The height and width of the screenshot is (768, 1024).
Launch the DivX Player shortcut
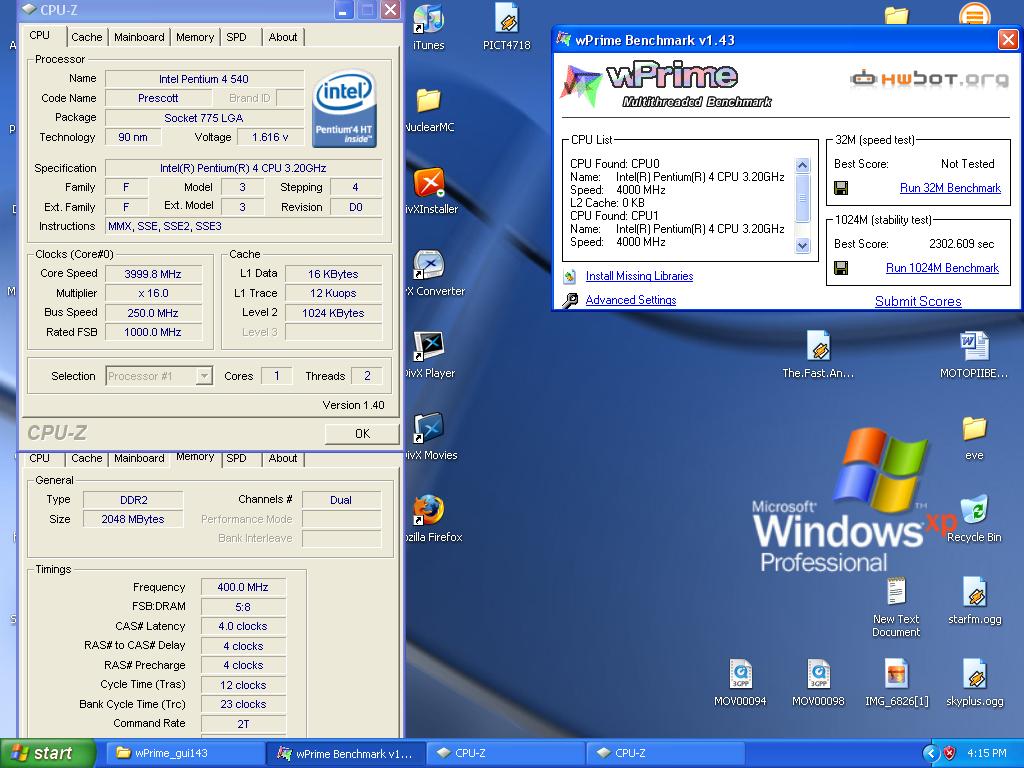pyautogui.click(x=428, y=347)
